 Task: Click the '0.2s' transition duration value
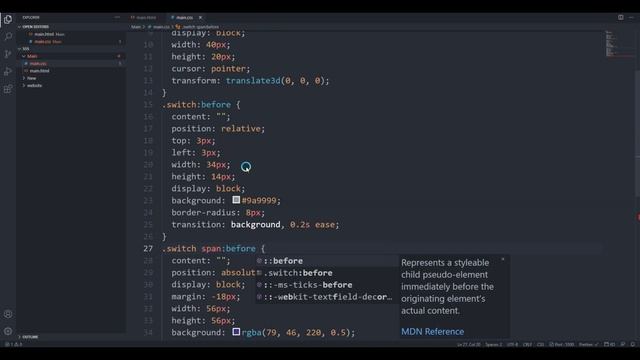(x=300, y=224)
